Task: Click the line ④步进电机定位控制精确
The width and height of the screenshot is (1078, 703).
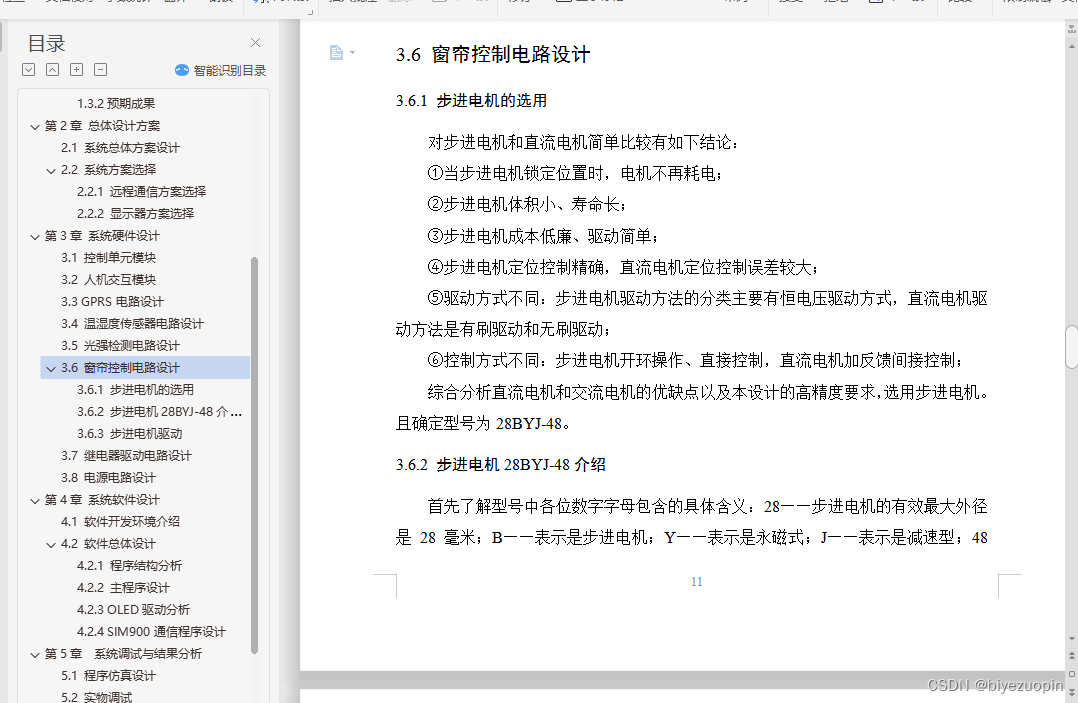Action: [x=623, y=267]
